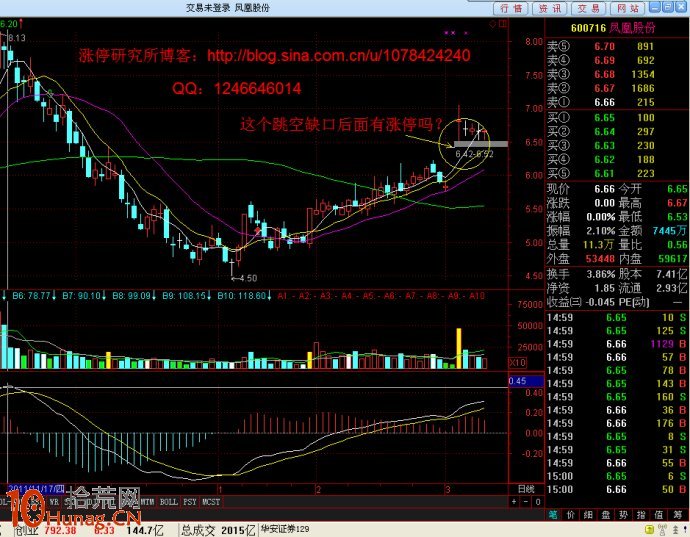The width and height of the screenshot is (690, 537).
Task: Click 收益(三) value -0.045
Action: pyautogui.click(x=599, y=302)
